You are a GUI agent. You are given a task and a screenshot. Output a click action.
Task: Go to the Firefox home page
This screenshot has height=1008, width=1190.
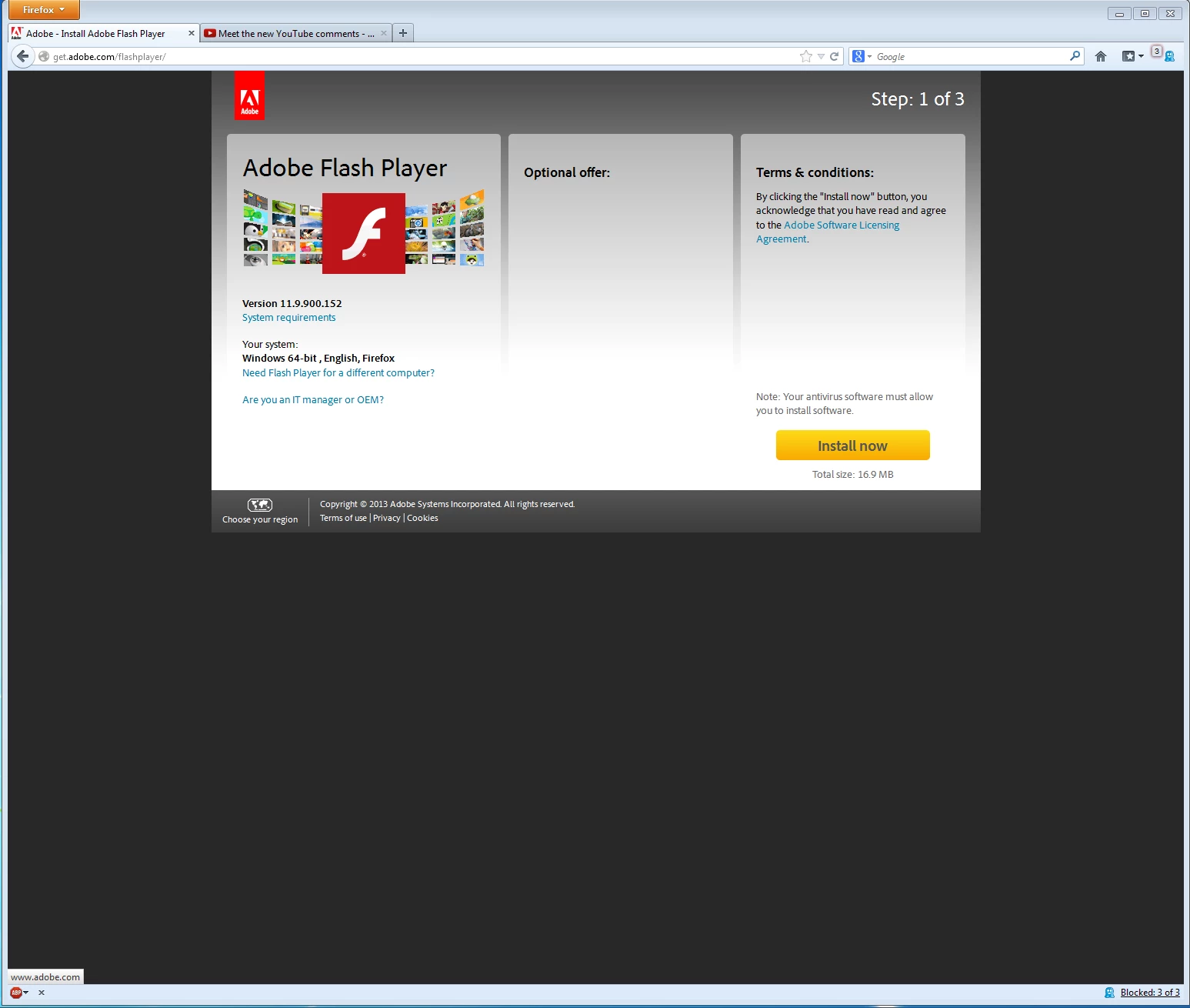[x=1101, y=56]
